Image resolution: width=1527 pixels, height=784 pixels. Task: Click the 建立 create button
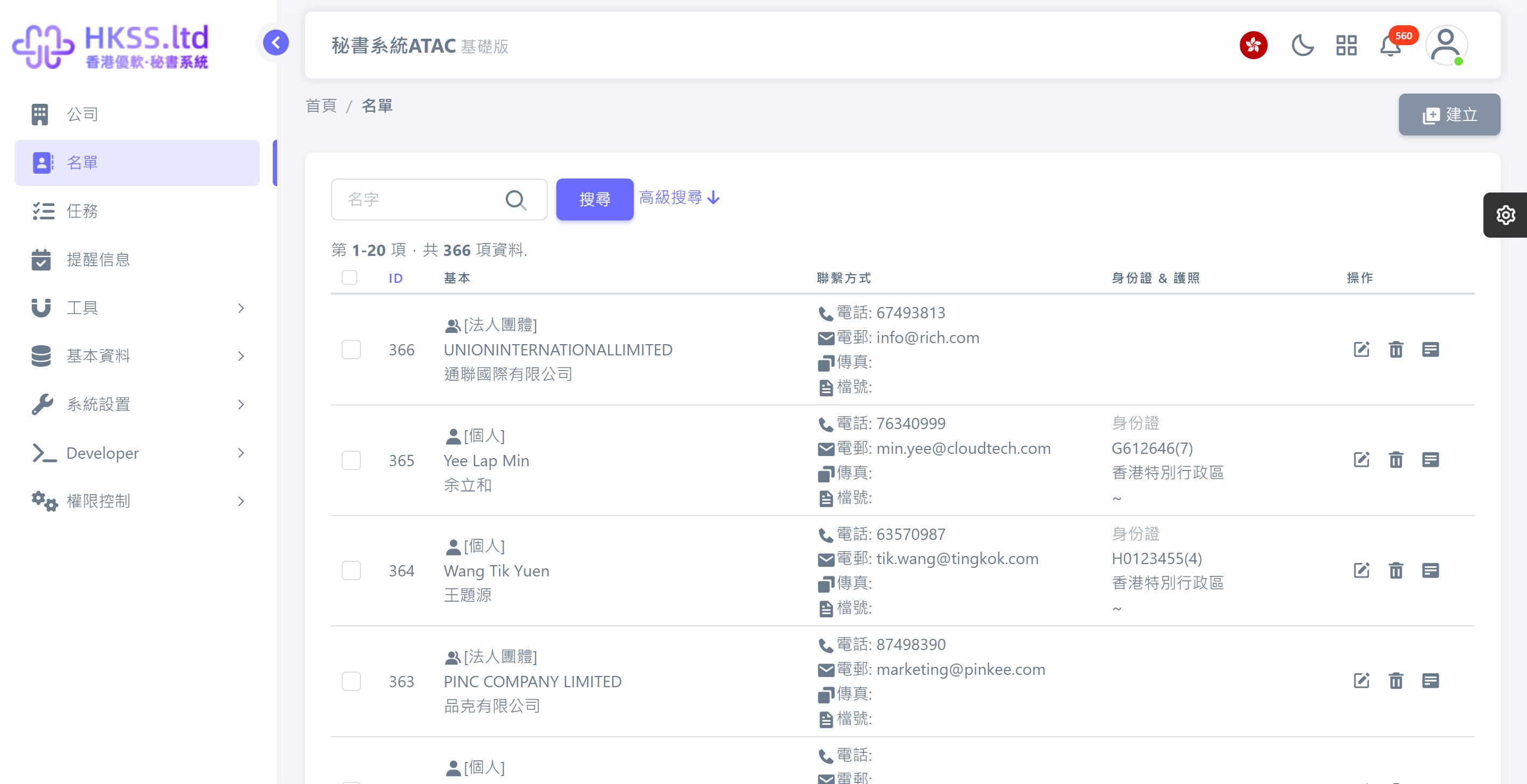point(1450,115)
